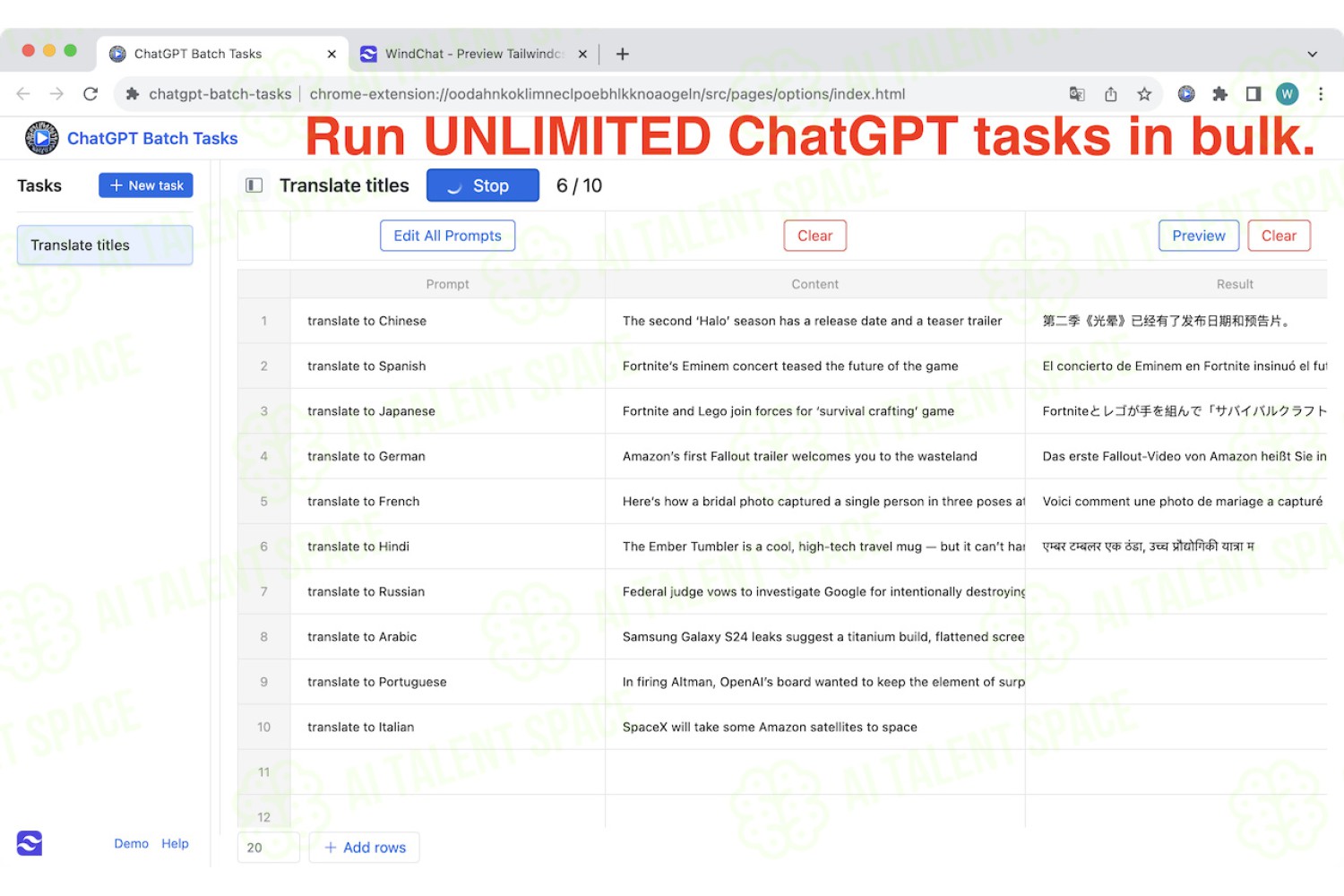The height and width of the screenshot is (896, 1344).
Task: Toggle the browser side panel icon
Action: click(x=1254, y=94)
